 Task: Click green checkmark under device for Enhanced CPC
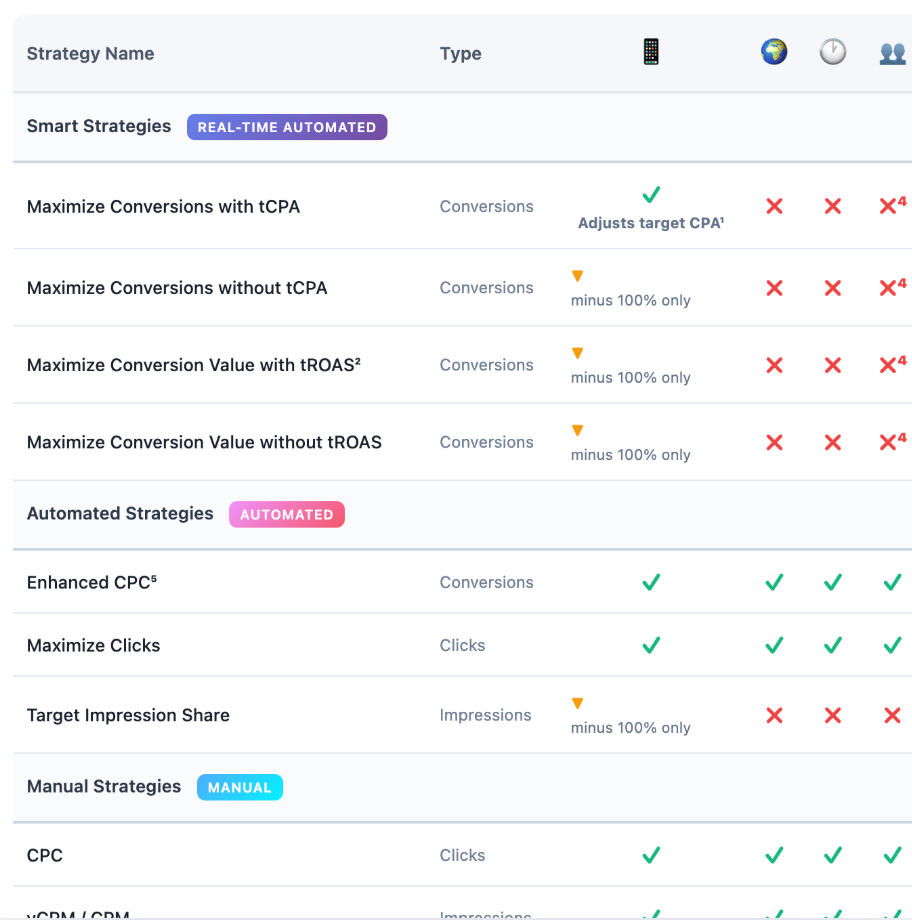(x=651, y=582)
